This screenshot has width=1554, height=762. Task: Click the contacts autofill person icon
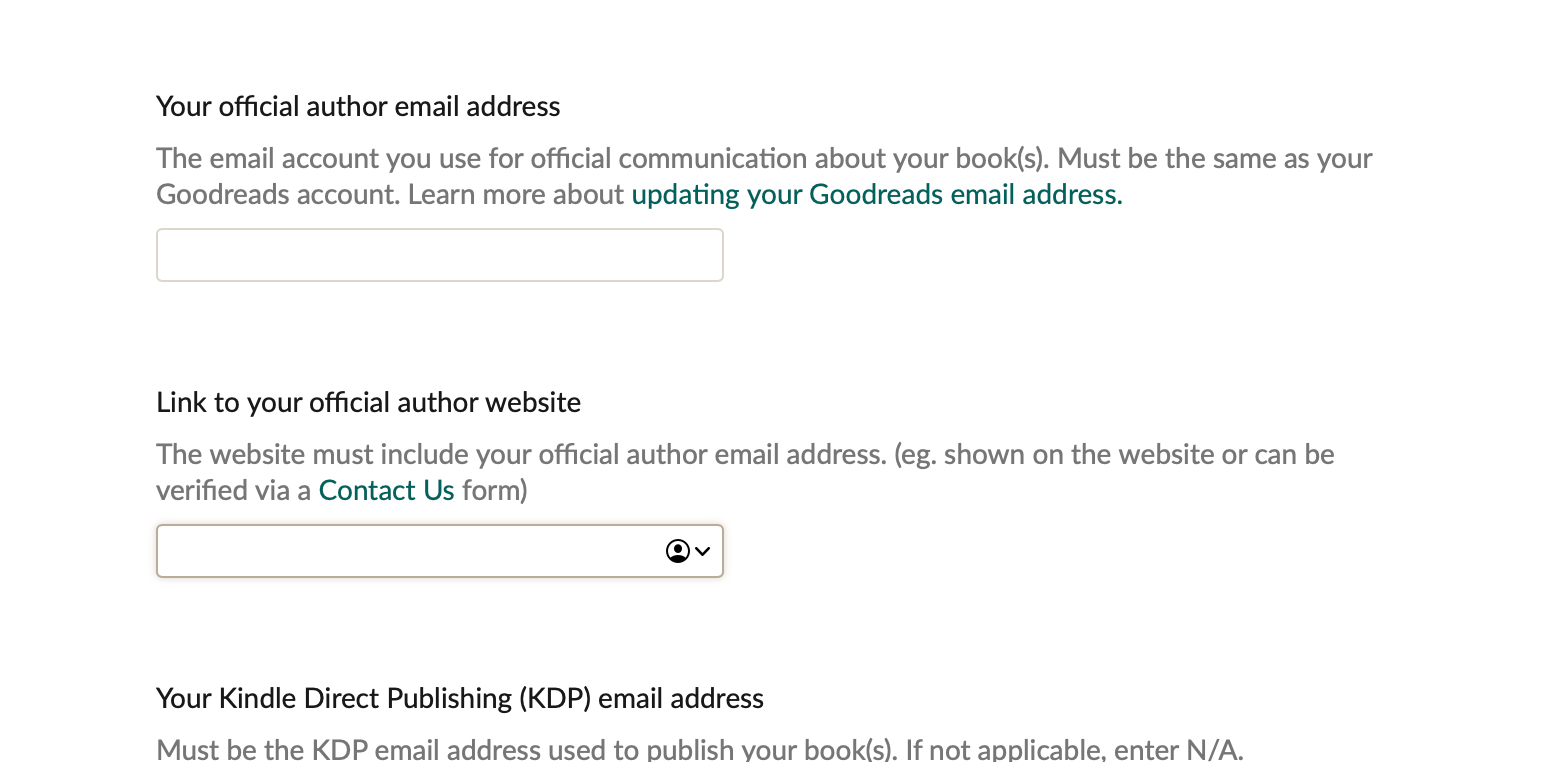[x=677, y=551]
